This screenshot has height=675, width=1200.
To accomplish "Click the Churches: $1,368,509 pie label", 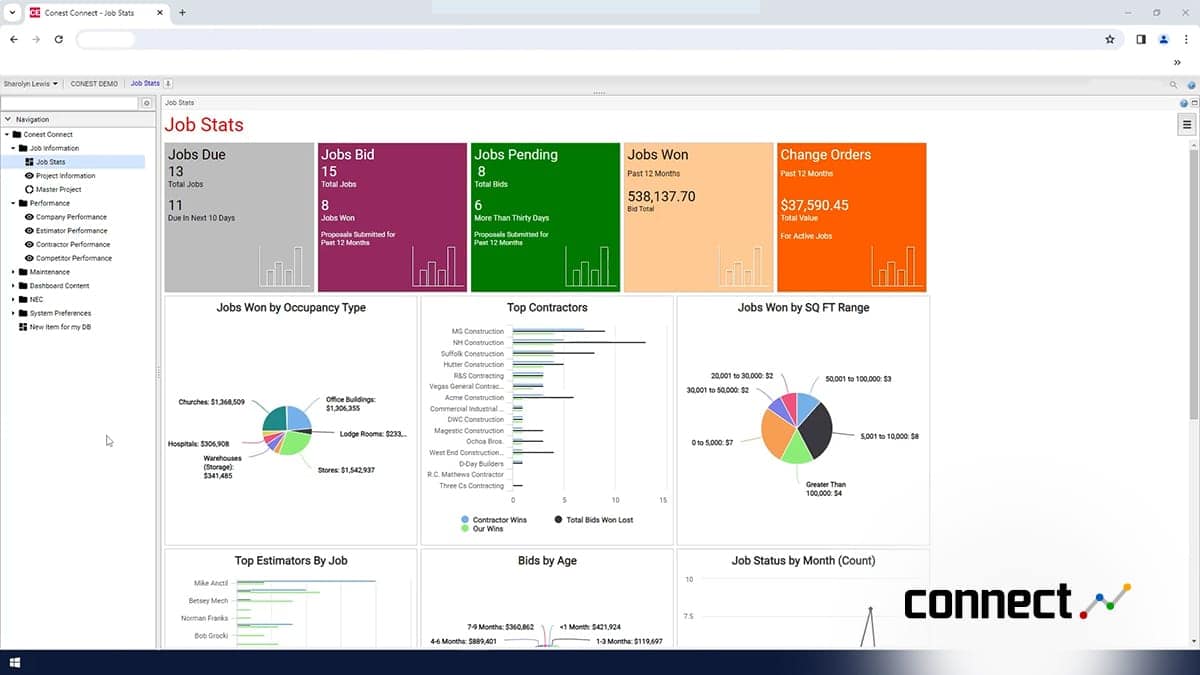I will point(212,402).
